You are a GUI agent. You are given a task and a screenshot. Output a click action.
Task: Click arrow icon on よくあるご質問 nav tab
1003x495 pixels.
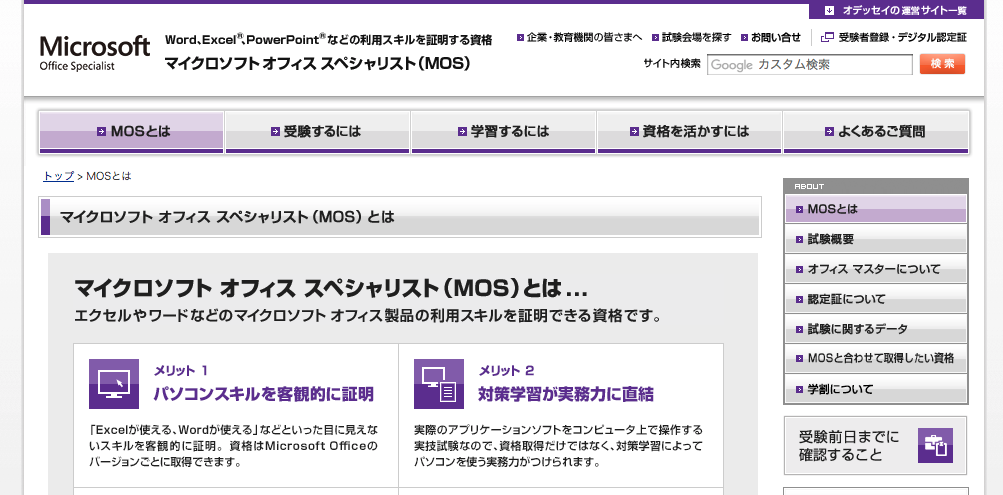point(830,132)
